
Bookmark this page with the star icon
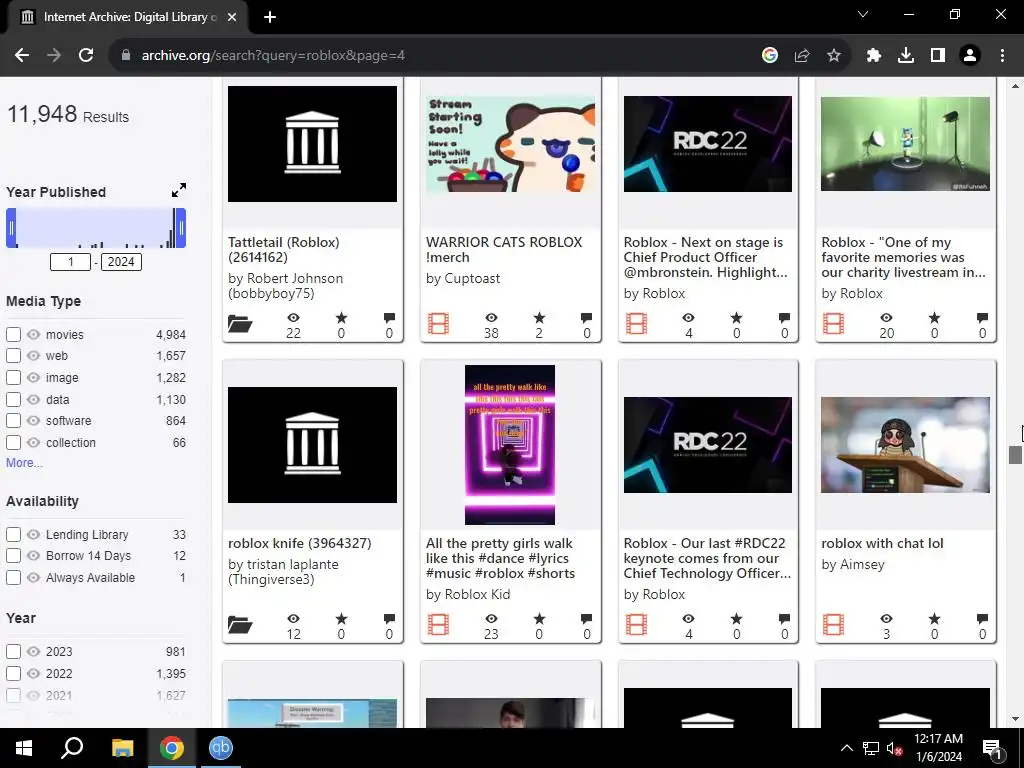(834, 56)
